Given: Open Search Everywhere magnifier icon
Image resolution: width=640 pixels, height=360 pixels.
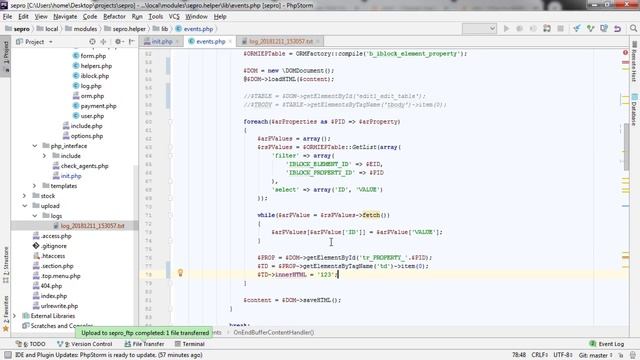Looking at the screenshot, I should (x=633, y=29).
